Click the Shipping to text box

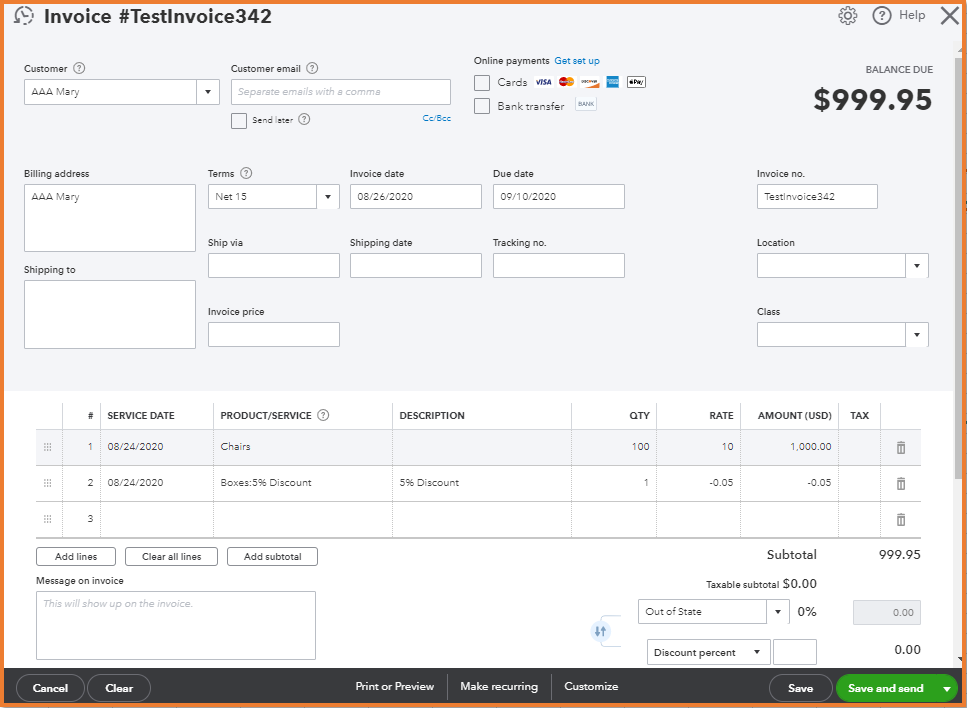click(110, 315)
